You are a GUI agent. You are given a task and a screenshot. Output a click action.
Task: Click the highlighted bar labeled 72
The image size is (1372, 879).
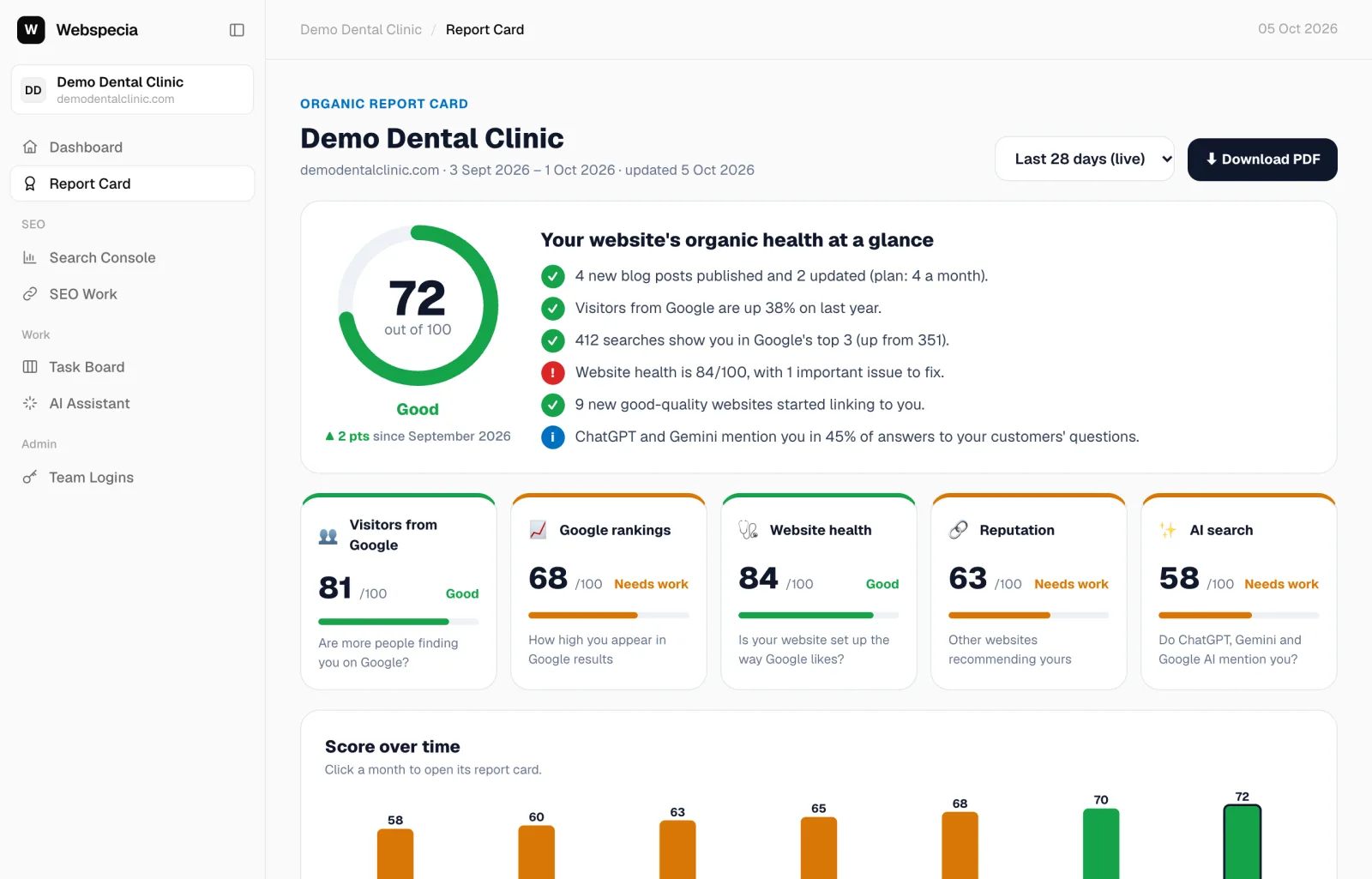(x=1243, y=841)
